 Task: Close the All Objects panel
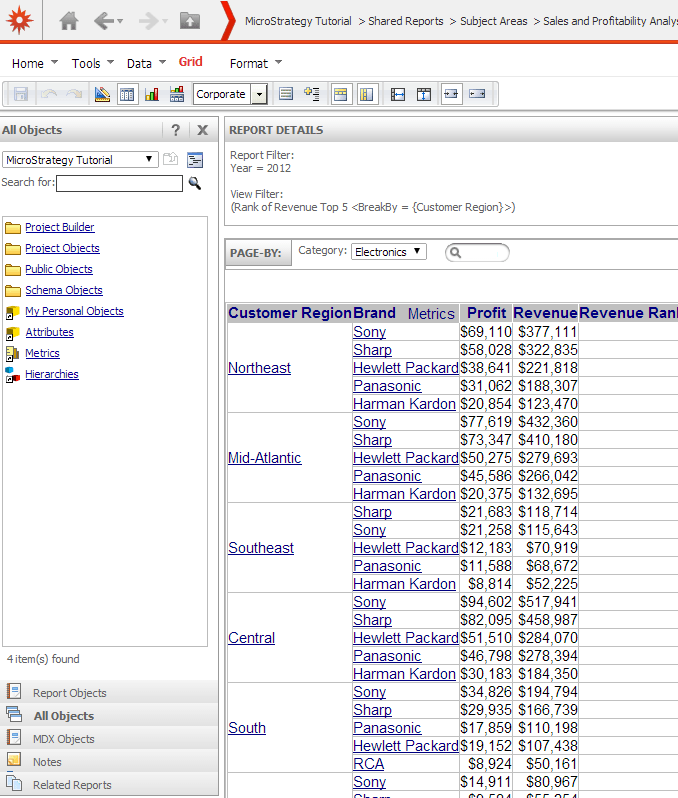[203, 130]
